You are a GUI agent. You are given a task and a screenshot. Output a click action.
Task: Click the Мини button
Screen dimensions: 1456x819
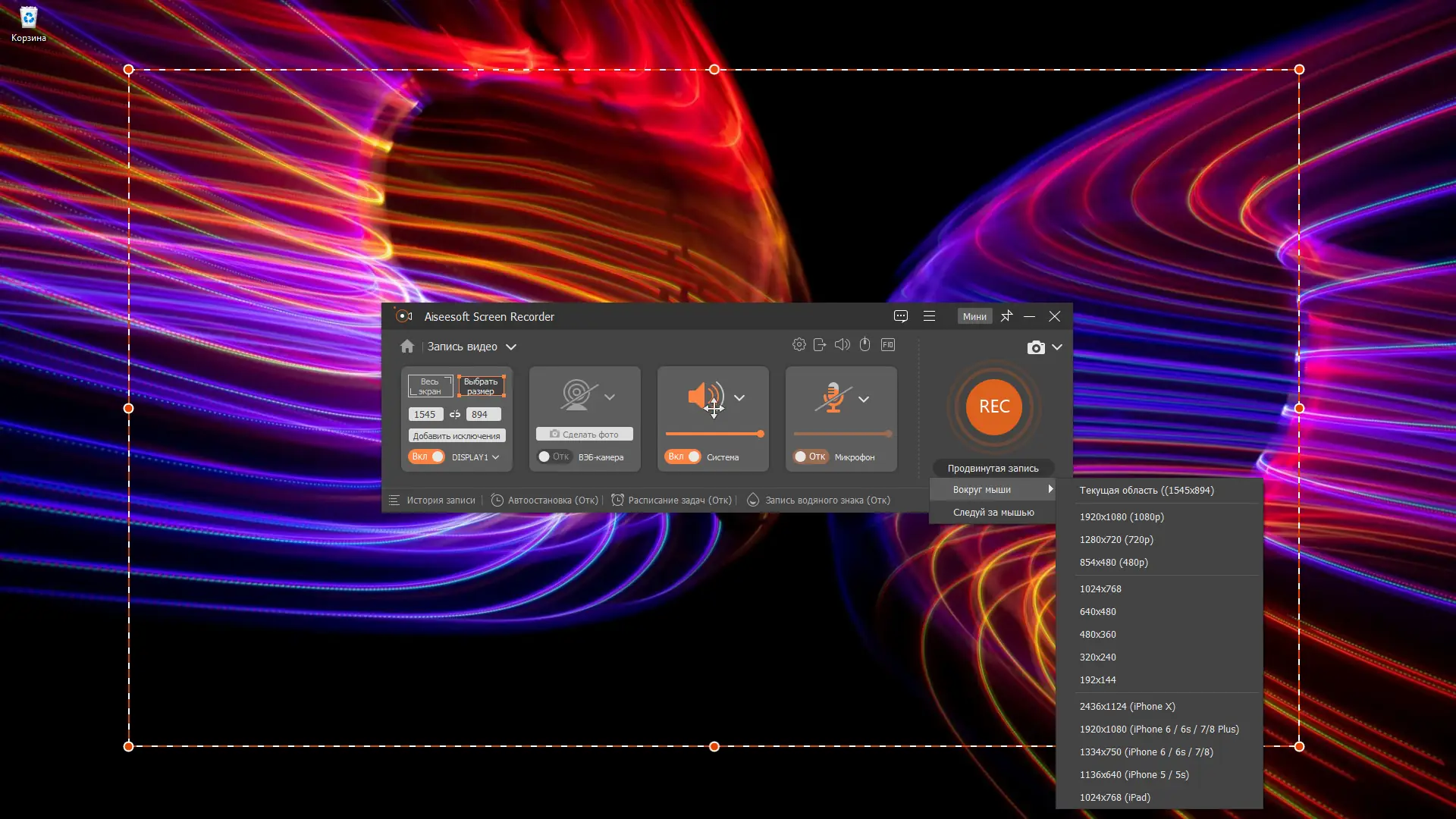(x=974, y=317)
